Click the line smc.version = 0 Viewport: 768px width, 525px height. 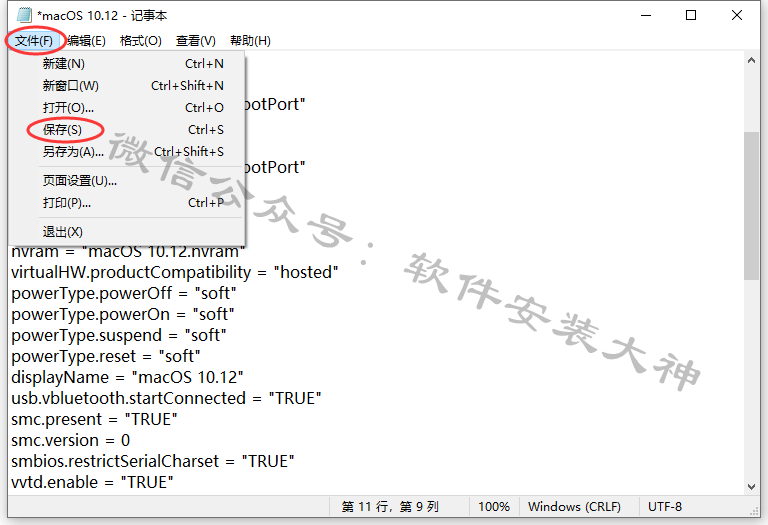pos(71,440)
